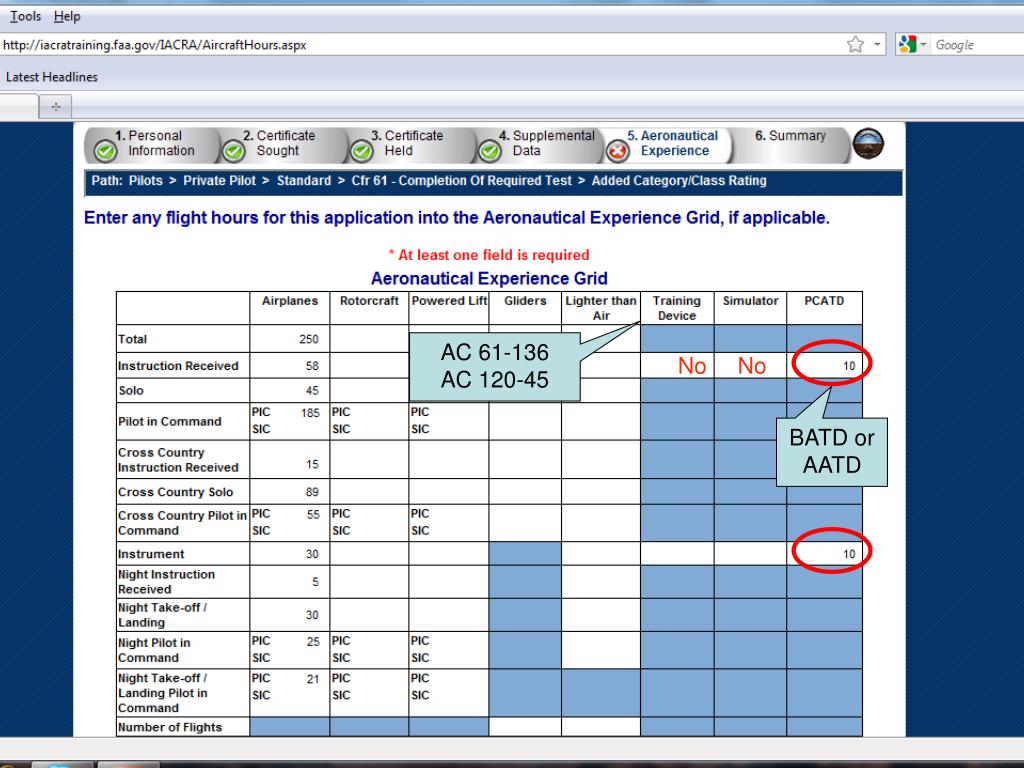
Task: Click the green check icon for Certificate Held
Action: click(x=361, y=152)
